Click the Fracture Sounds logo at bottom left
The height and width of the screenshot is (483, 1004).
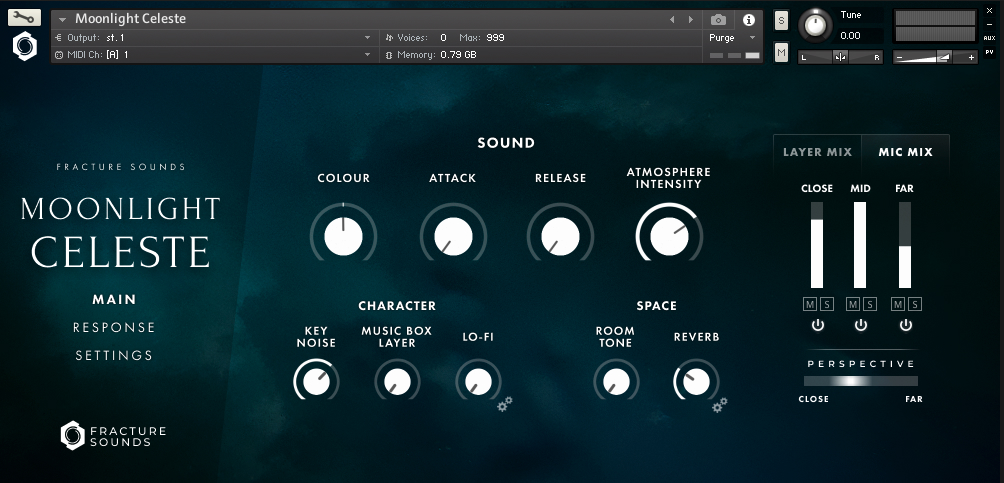113,436
